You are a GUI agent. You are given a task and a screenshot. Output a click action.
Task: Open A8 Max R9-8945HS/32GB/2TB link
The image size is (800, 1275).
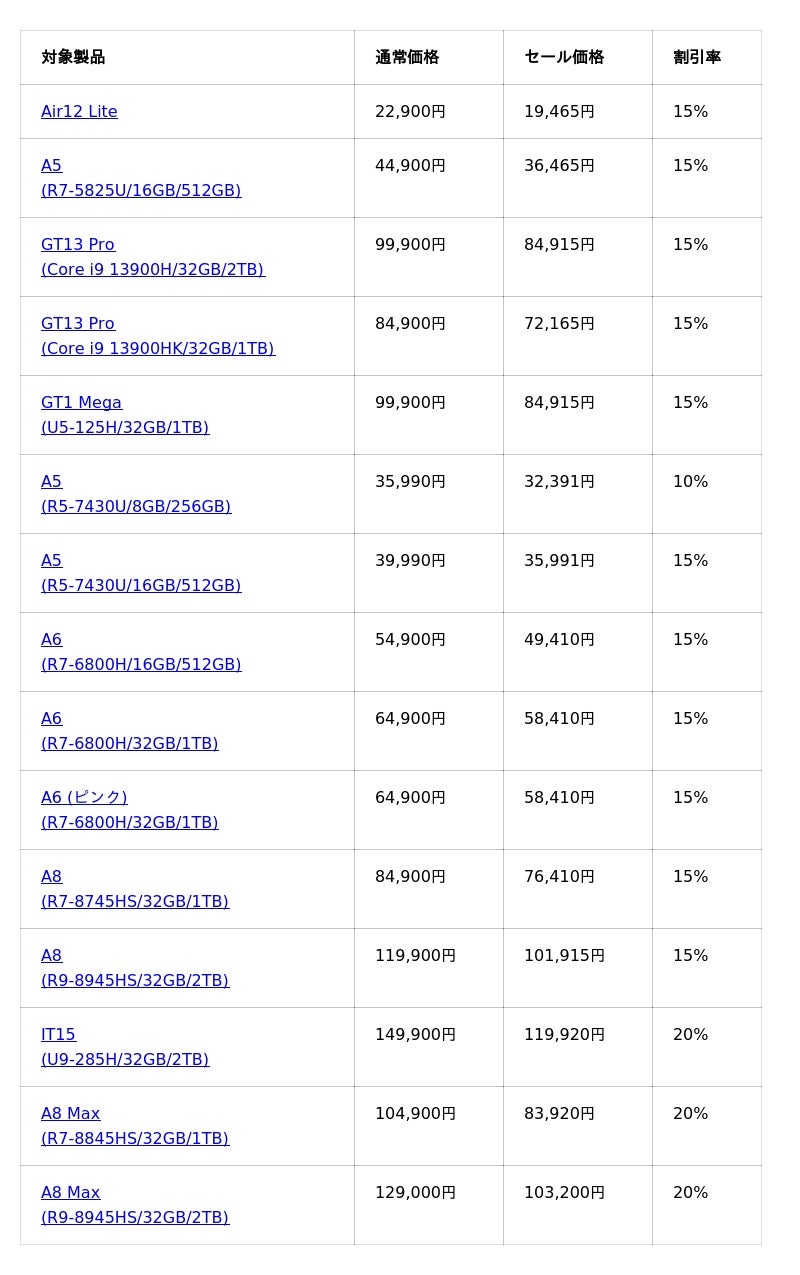pyautogui.click(x=134, y=1217)
